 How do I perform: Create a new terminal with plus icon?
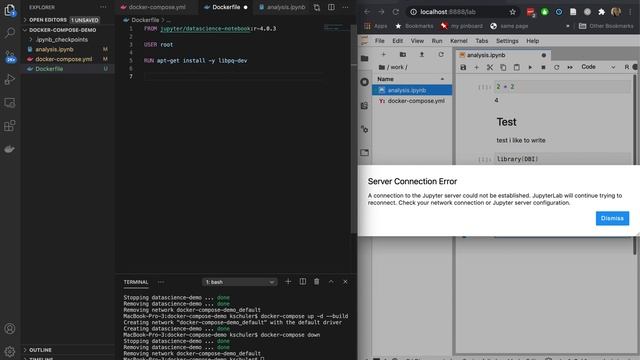tap(288, 282)
